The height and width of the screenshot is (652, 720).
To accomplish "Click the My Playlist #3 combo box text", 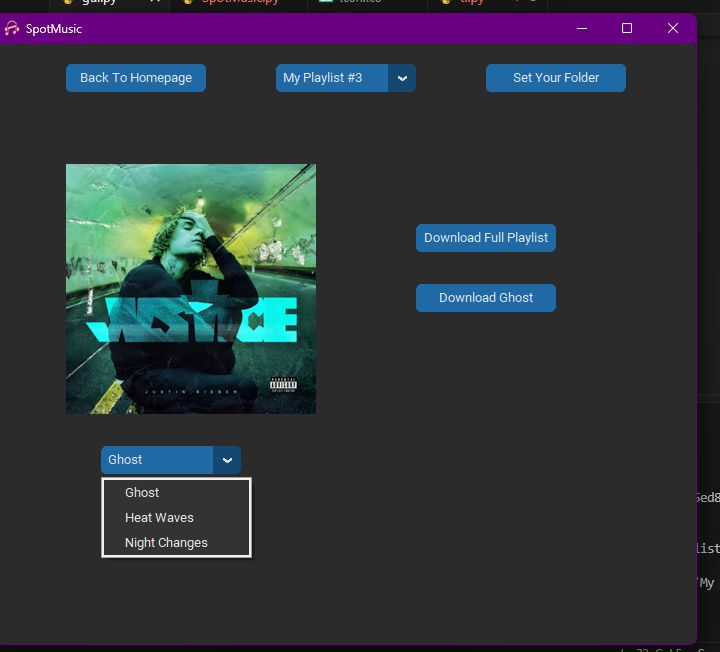I will 331,78.
